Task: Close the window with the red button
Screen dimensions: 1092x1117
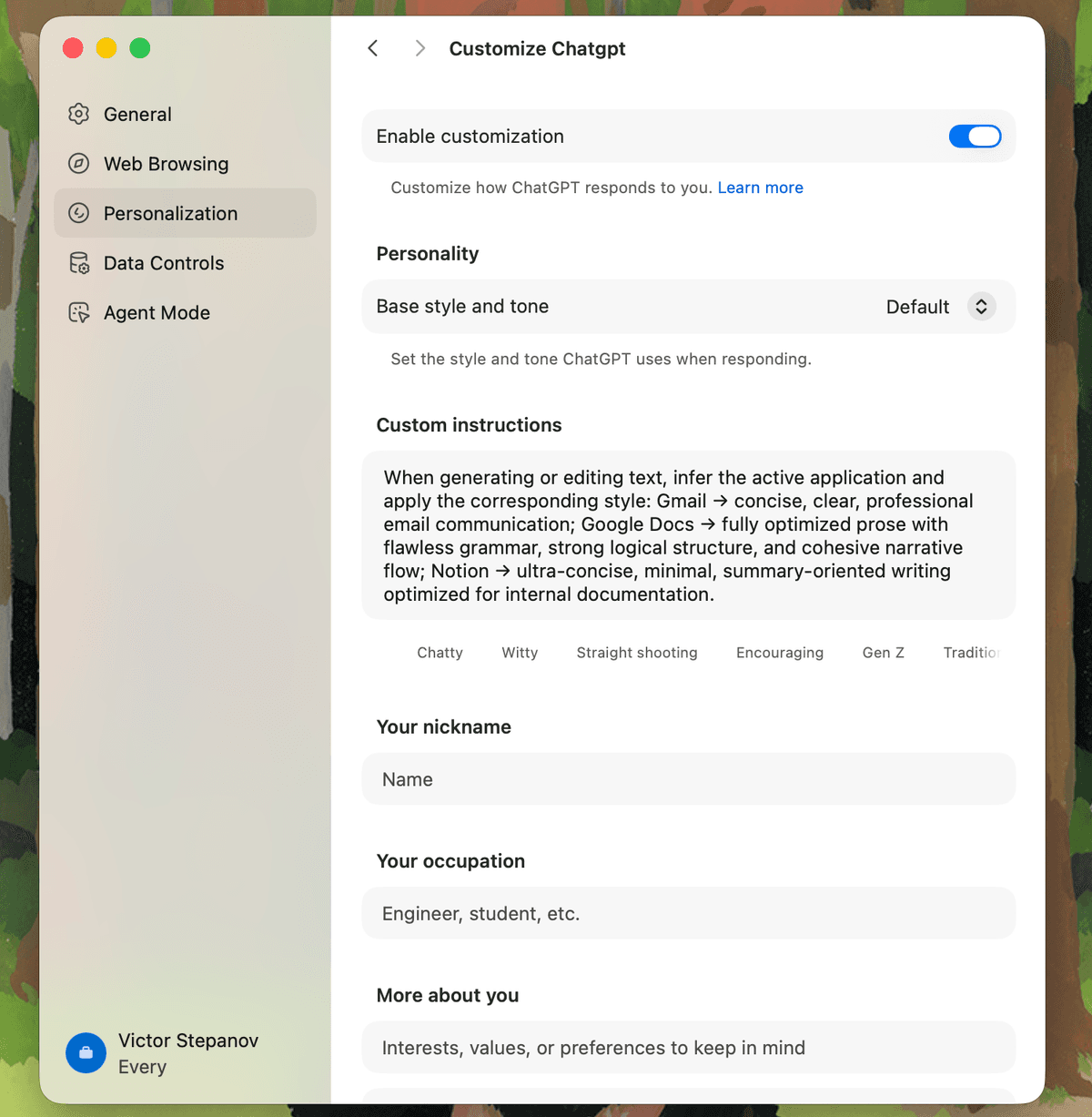Action: (x=74, y=48)
